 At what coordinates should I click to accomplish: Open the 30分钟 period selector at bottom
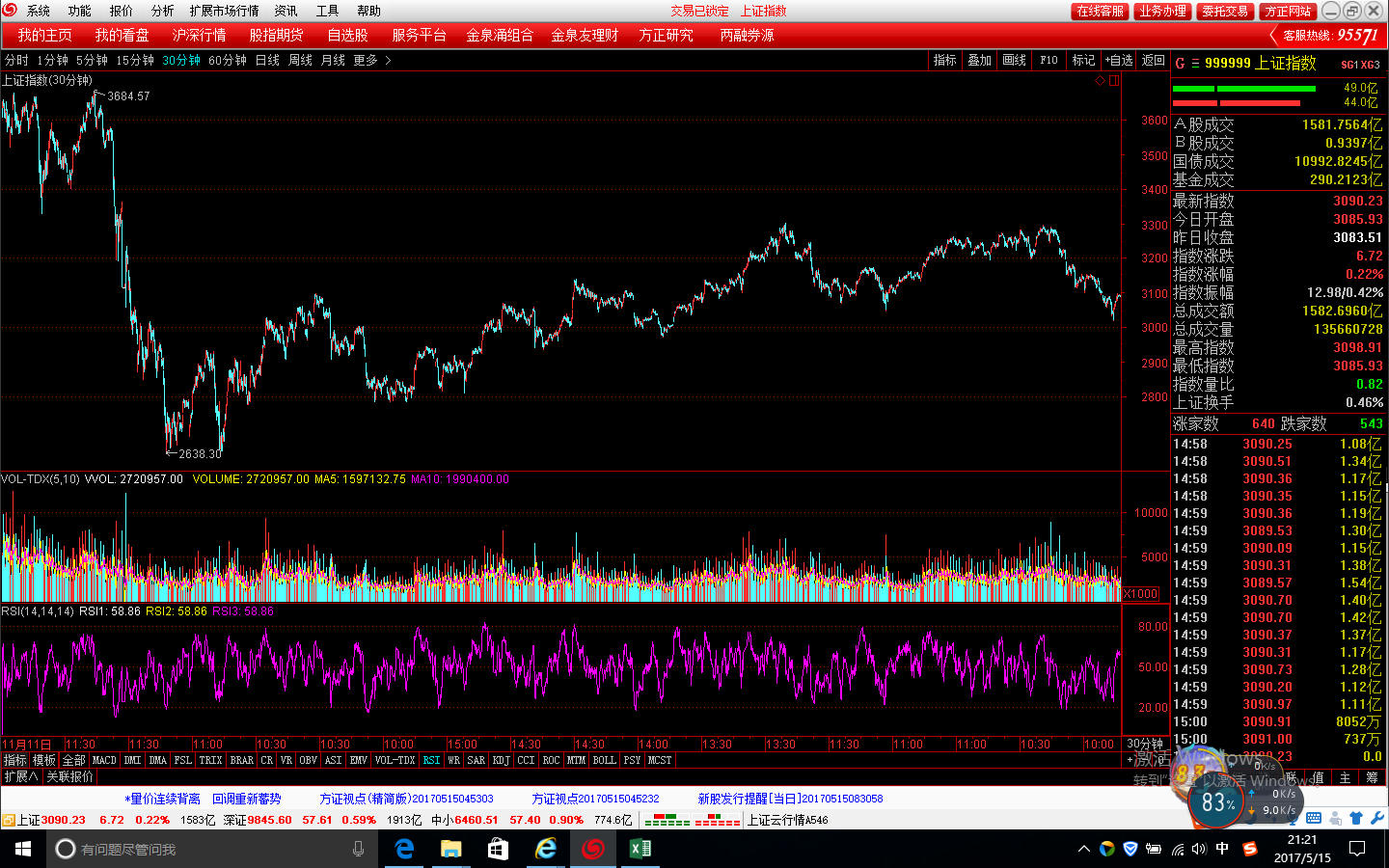1145,744
